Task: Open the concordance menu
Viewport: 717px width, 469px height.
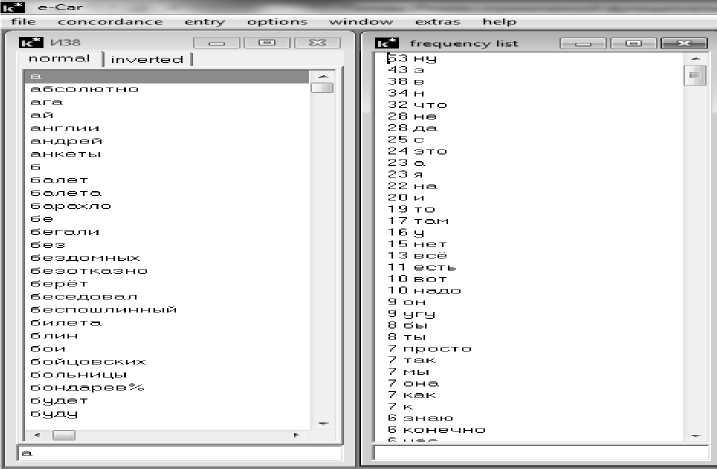Action: click(x=110, y=22)
